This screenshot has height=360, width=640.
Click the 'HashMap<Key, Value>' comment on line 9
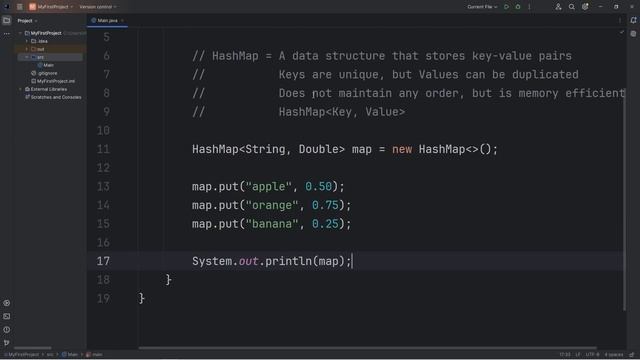pyautogui.click(x=342, y=112)
